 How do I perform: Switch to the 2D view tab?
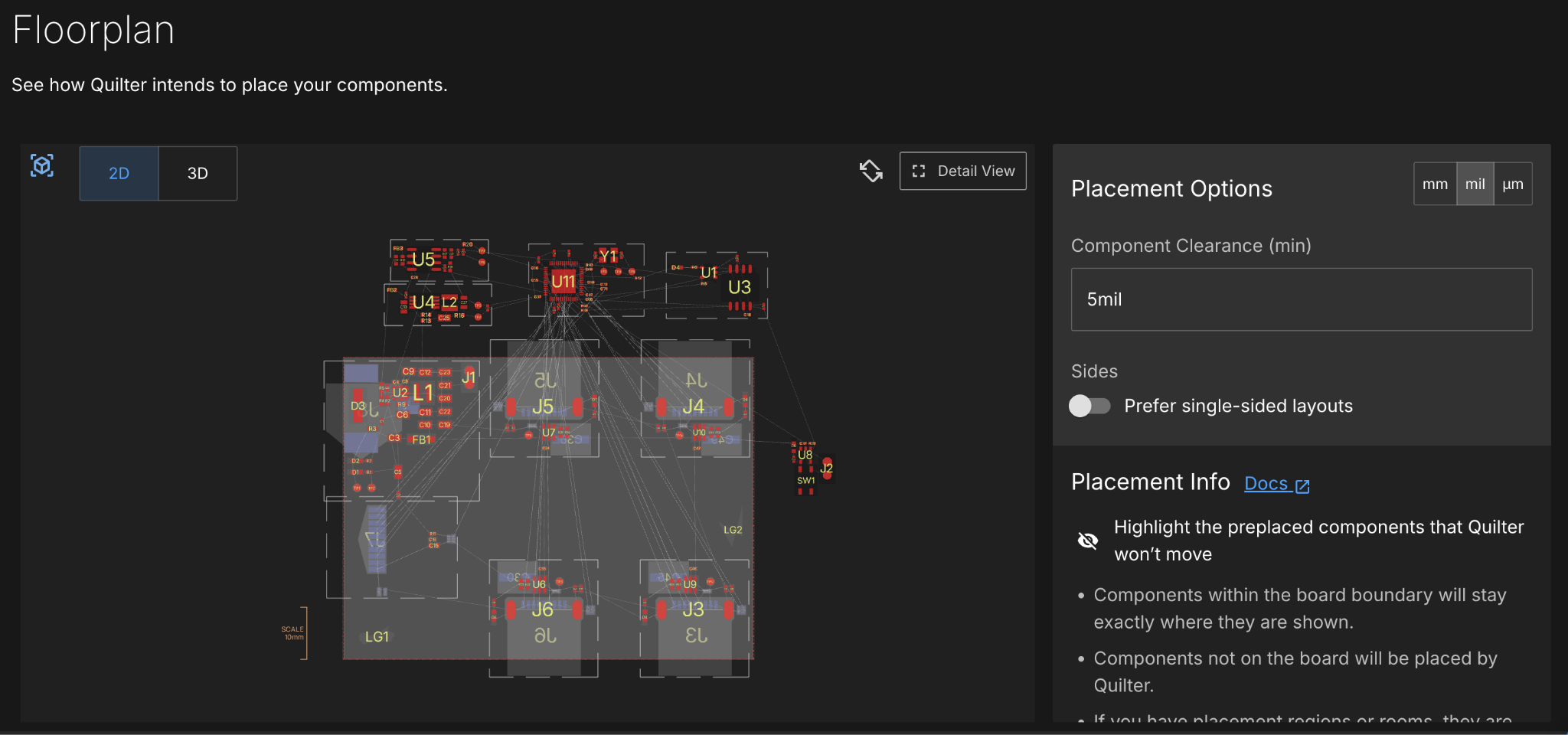point(119,173)
